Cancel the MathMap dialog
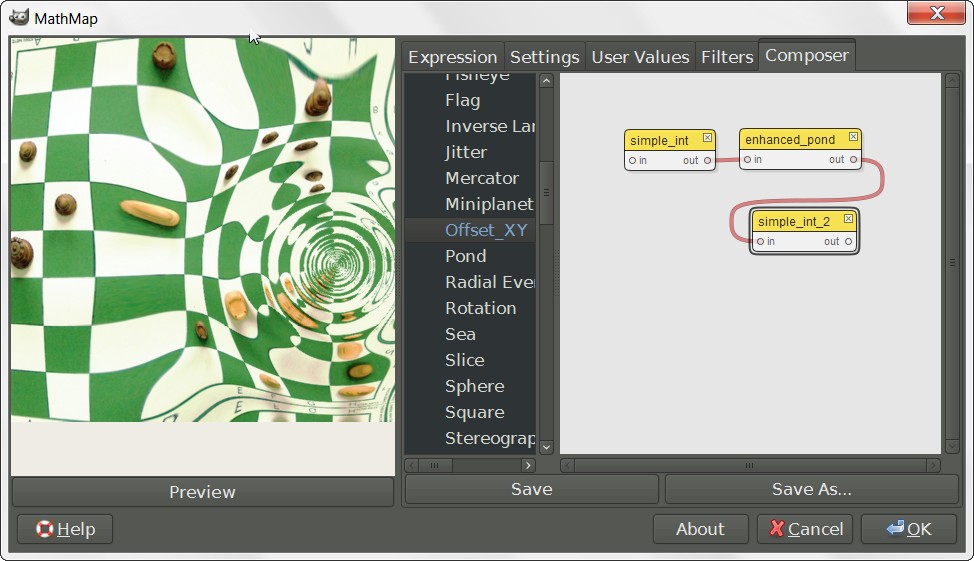Screen dimensions: 974x561 [805, 529]
